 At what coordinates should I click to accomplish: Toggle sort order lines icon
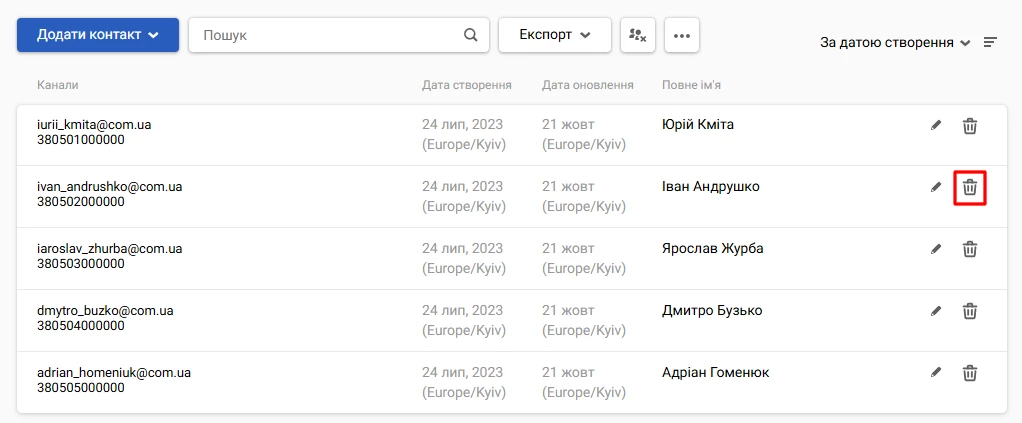point(990,43)
